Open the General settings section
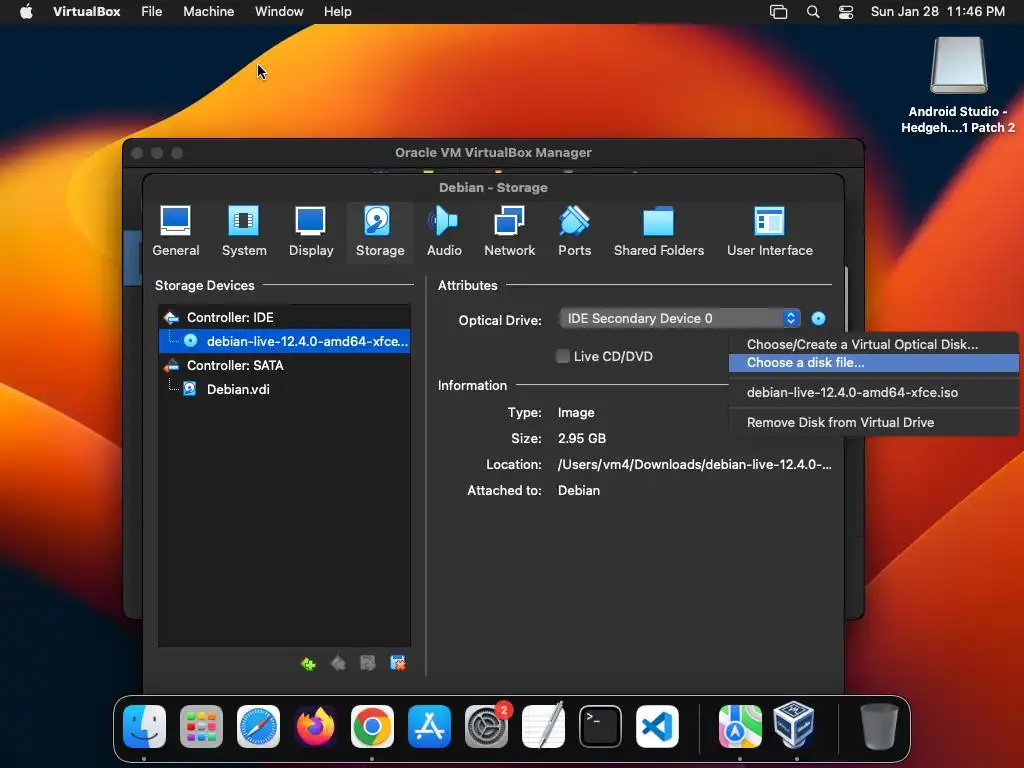This screenshot has width=1024, height=768. click(x=176, y=231)
